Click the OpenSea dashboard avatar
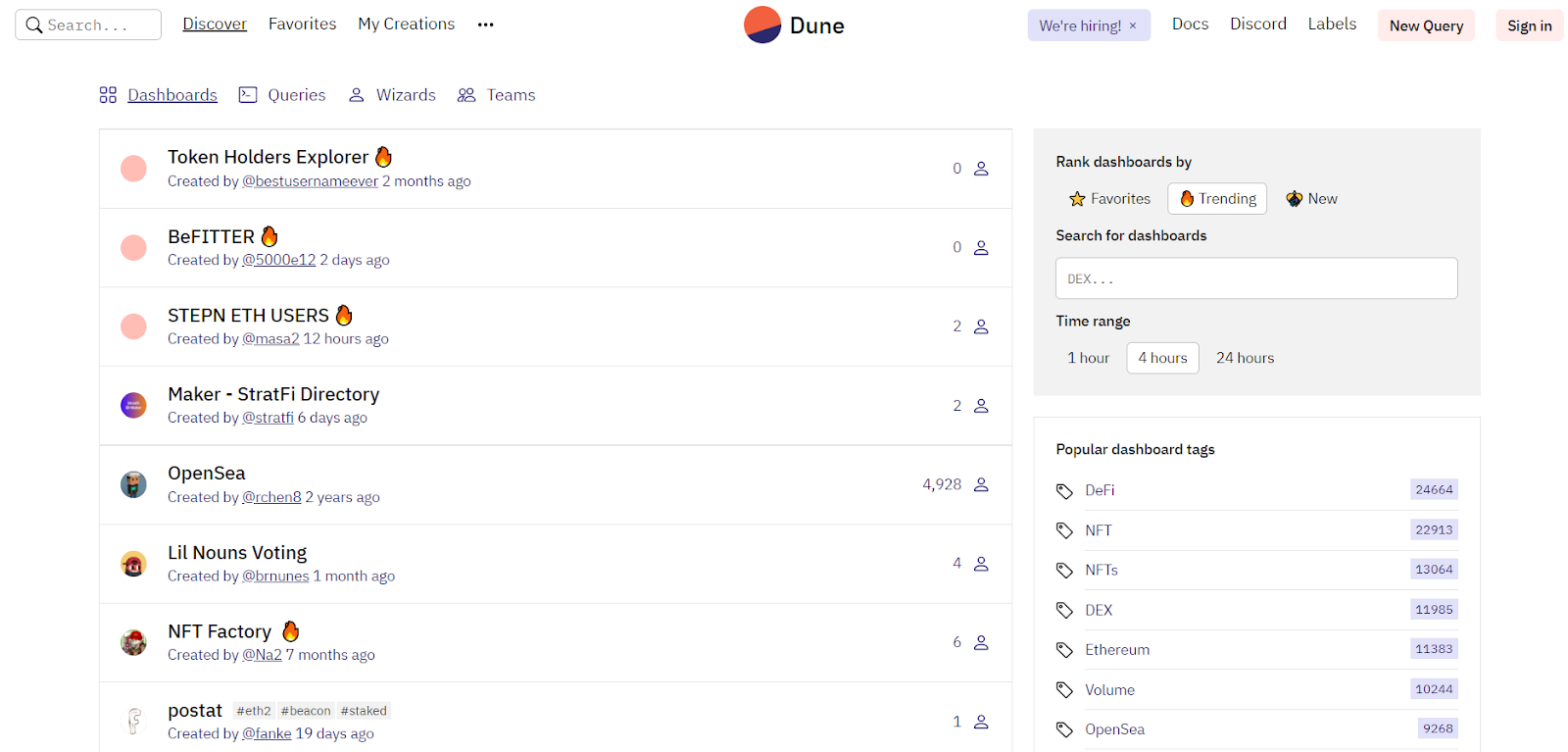1568x752 pixels. [133, 484]
